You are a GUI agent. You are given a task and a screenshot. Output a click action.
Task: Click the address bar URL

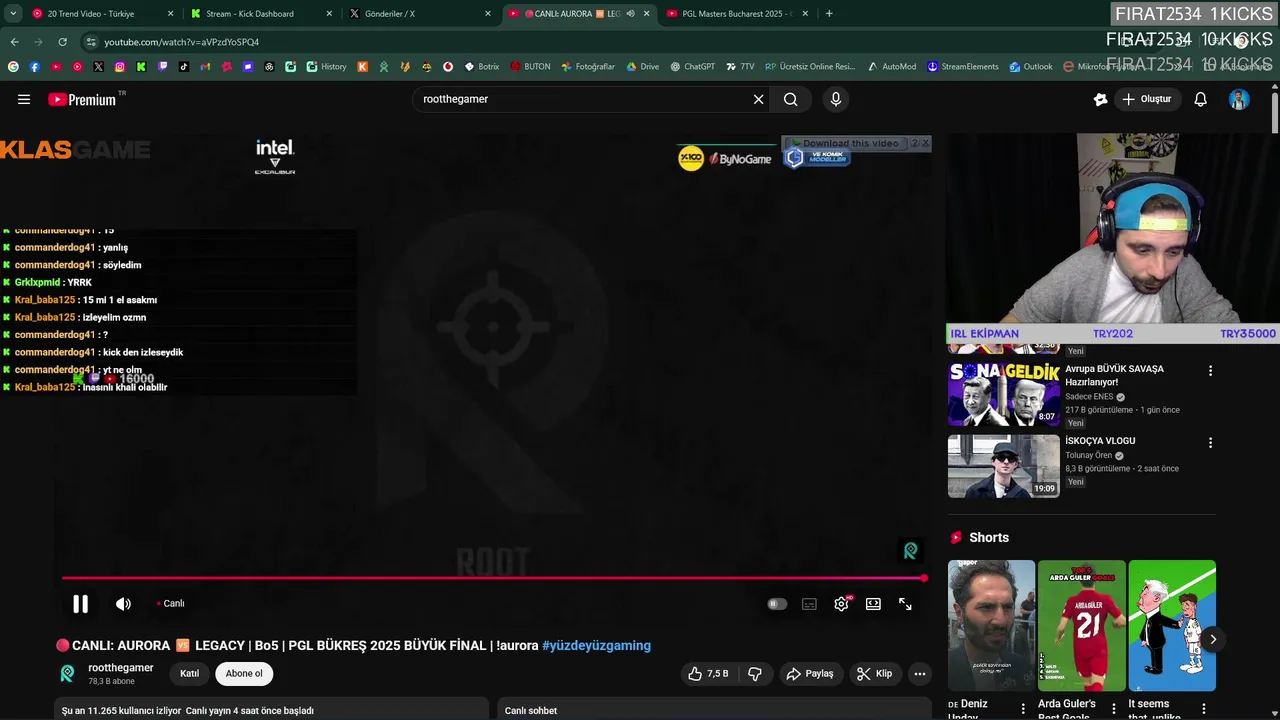pos(182,42)
